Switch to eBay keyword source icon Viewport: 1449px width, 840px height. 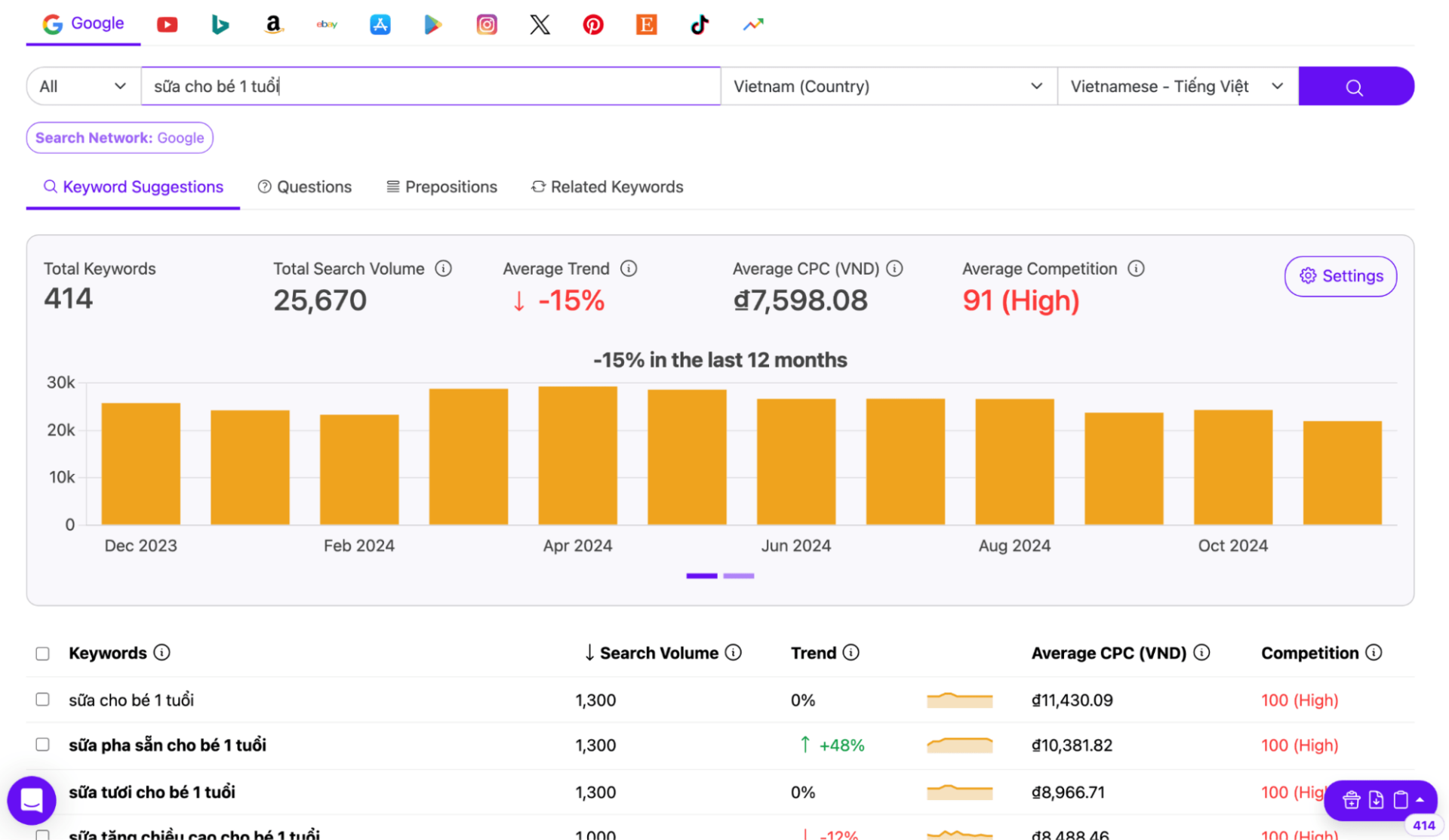pos(327,25)
